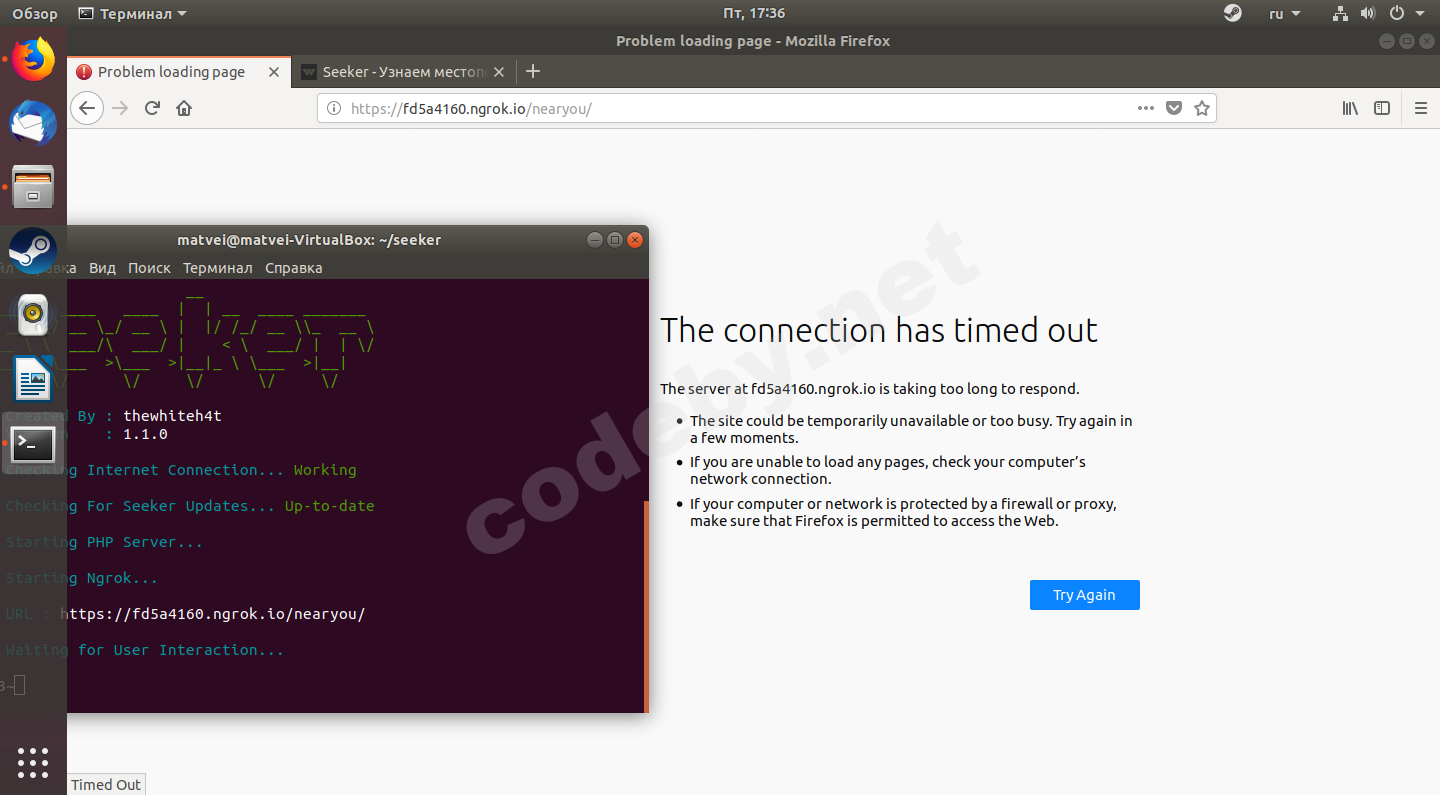Open the Files manager in the dock
Viewport: 1440px width, 795px height.
click(x=33, y=187)
